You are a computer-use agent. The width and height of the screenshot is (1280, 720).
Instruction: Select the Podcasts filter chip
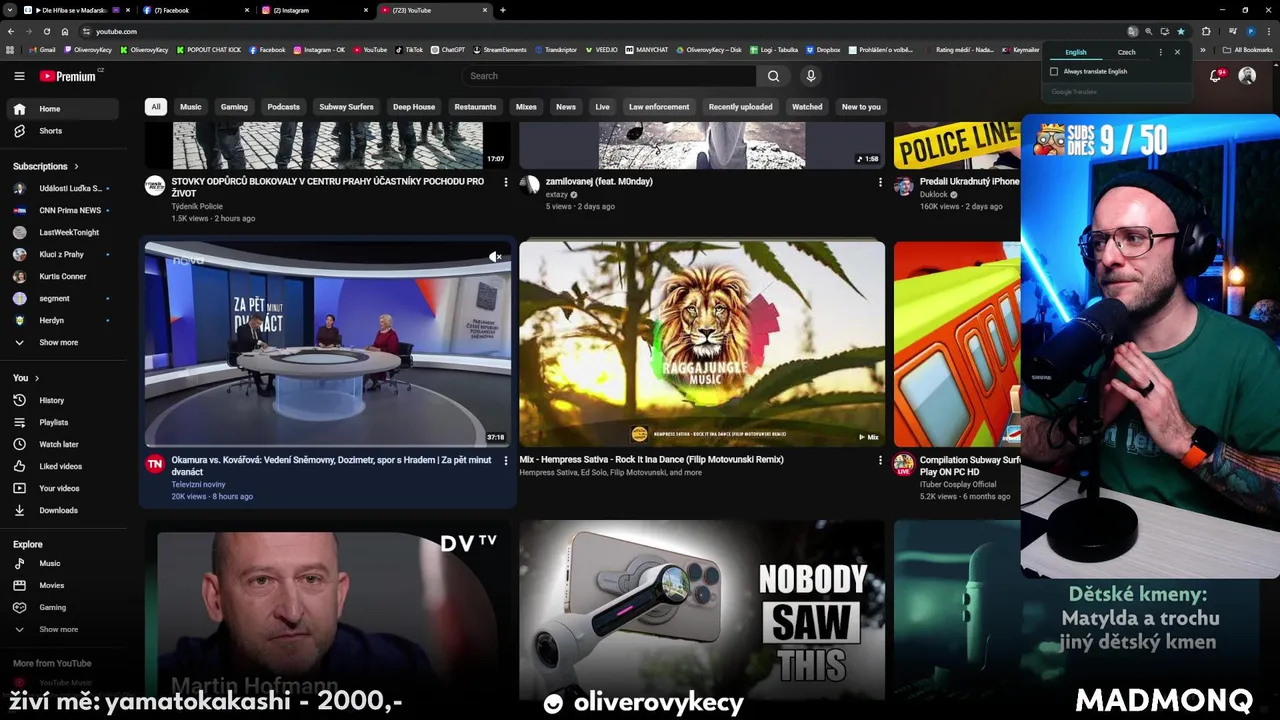pyautogui.click(x=283, y=107)
